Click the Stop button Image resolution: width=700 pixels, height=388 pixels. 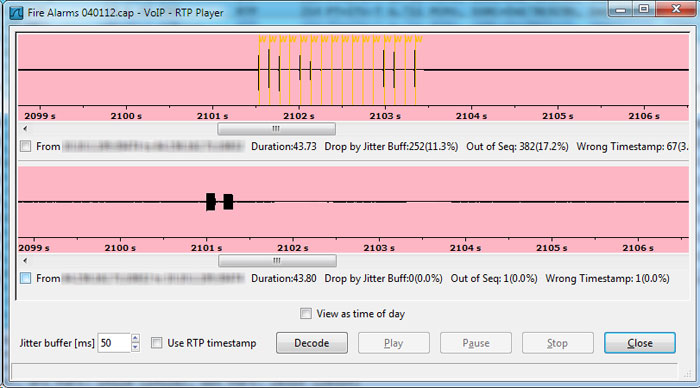coord(558,343)
